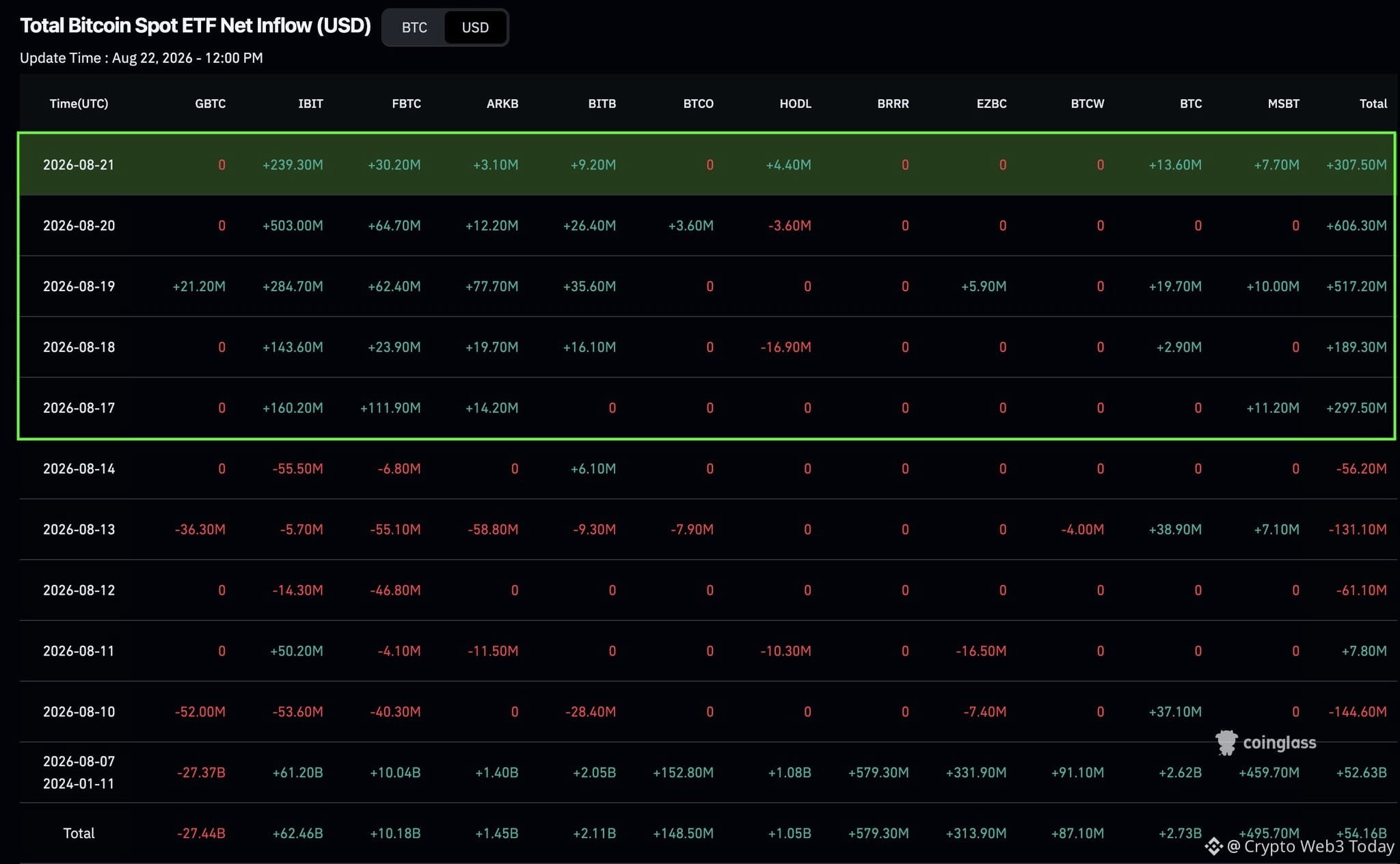Click the MSBT column header
This screenshot has width=1400, height=864.
pyautogui.click(x=1284, y=103)
